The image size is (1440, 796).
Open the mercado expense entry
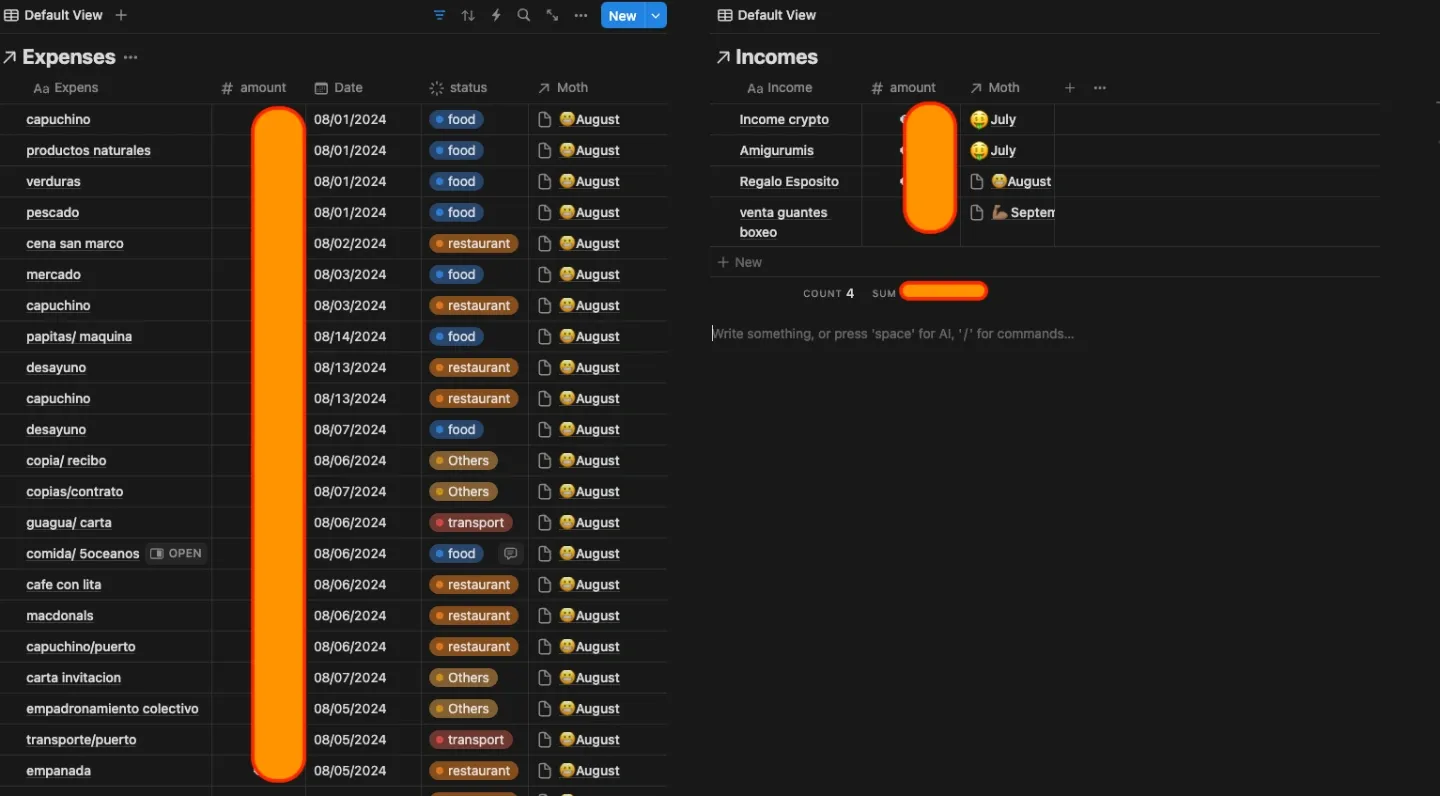click(x=54, y=275)
